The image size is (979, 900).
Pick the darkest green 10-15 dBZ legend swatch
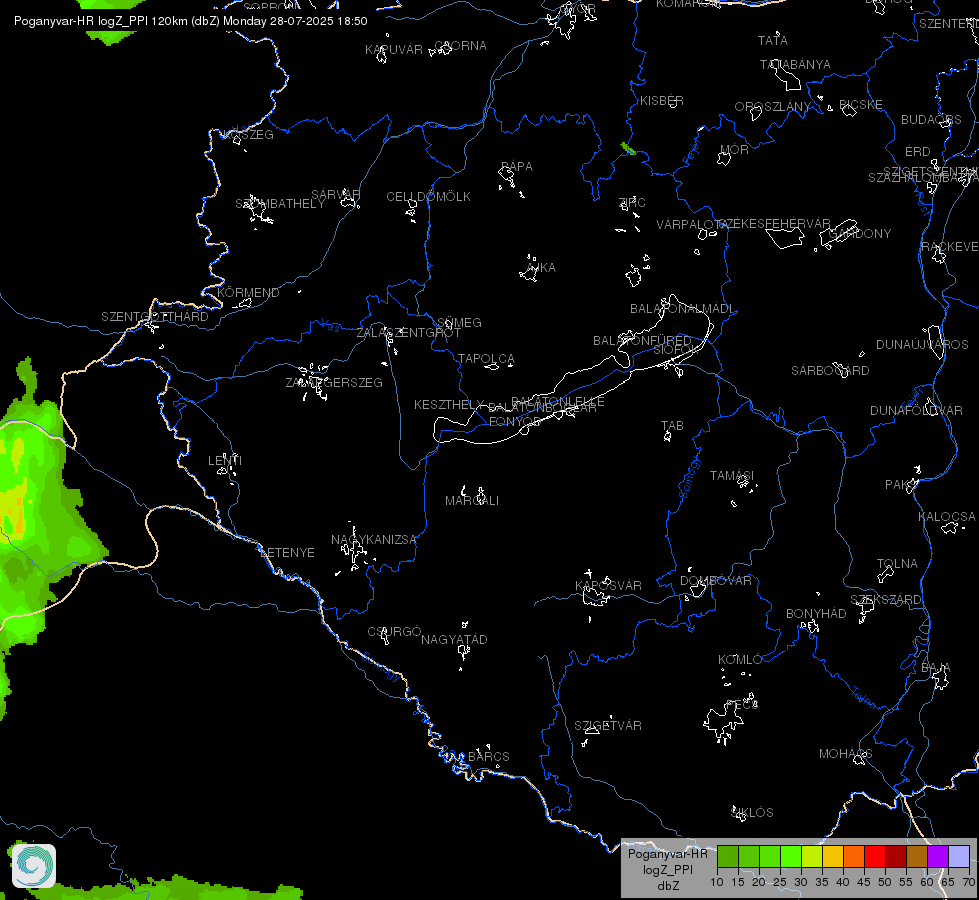click(x=728, y=857)
